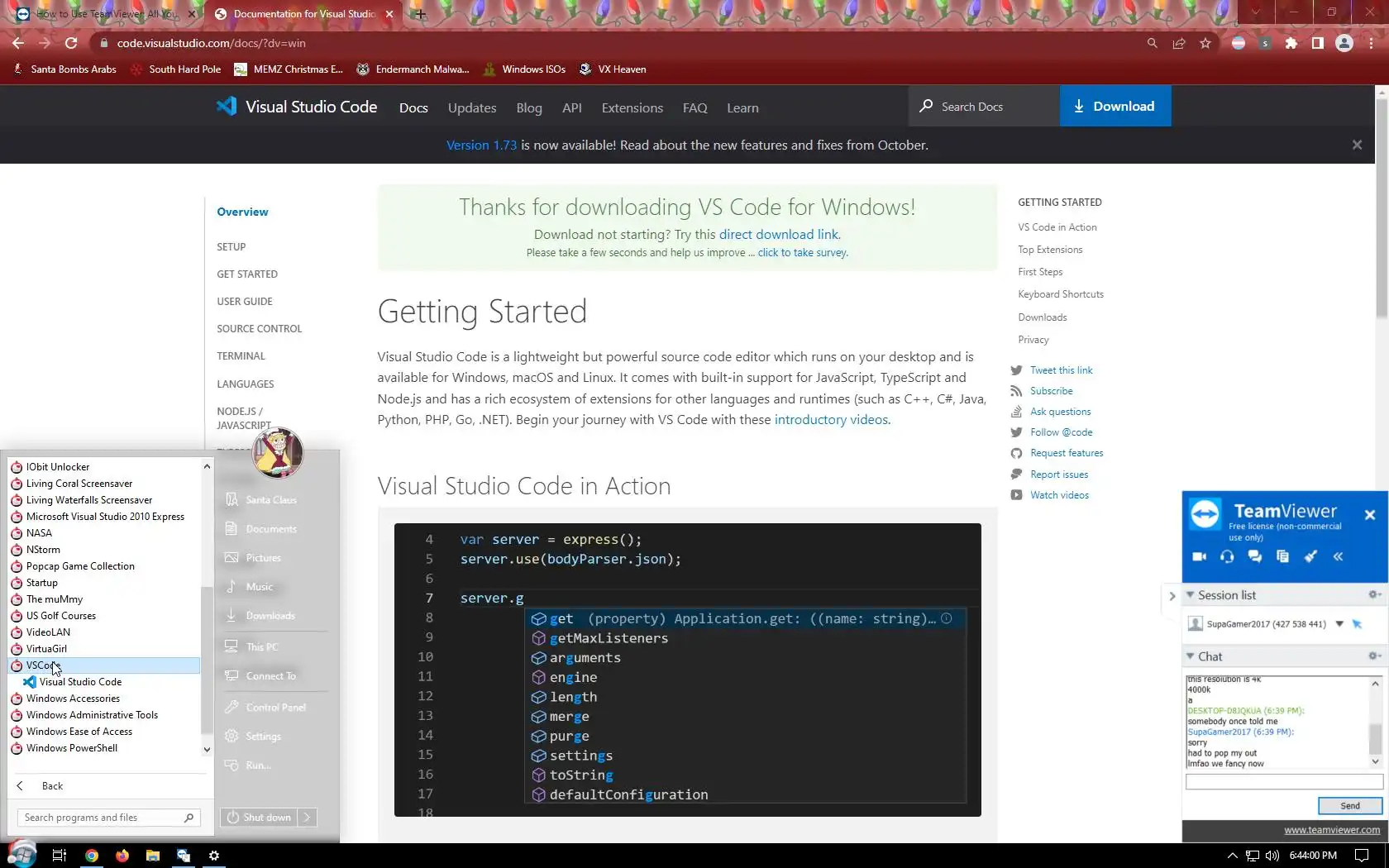The image size is (1389, 868).
Task: Collapse TeamViewer panel with double chevron
Action: [x=1338, y=557]
